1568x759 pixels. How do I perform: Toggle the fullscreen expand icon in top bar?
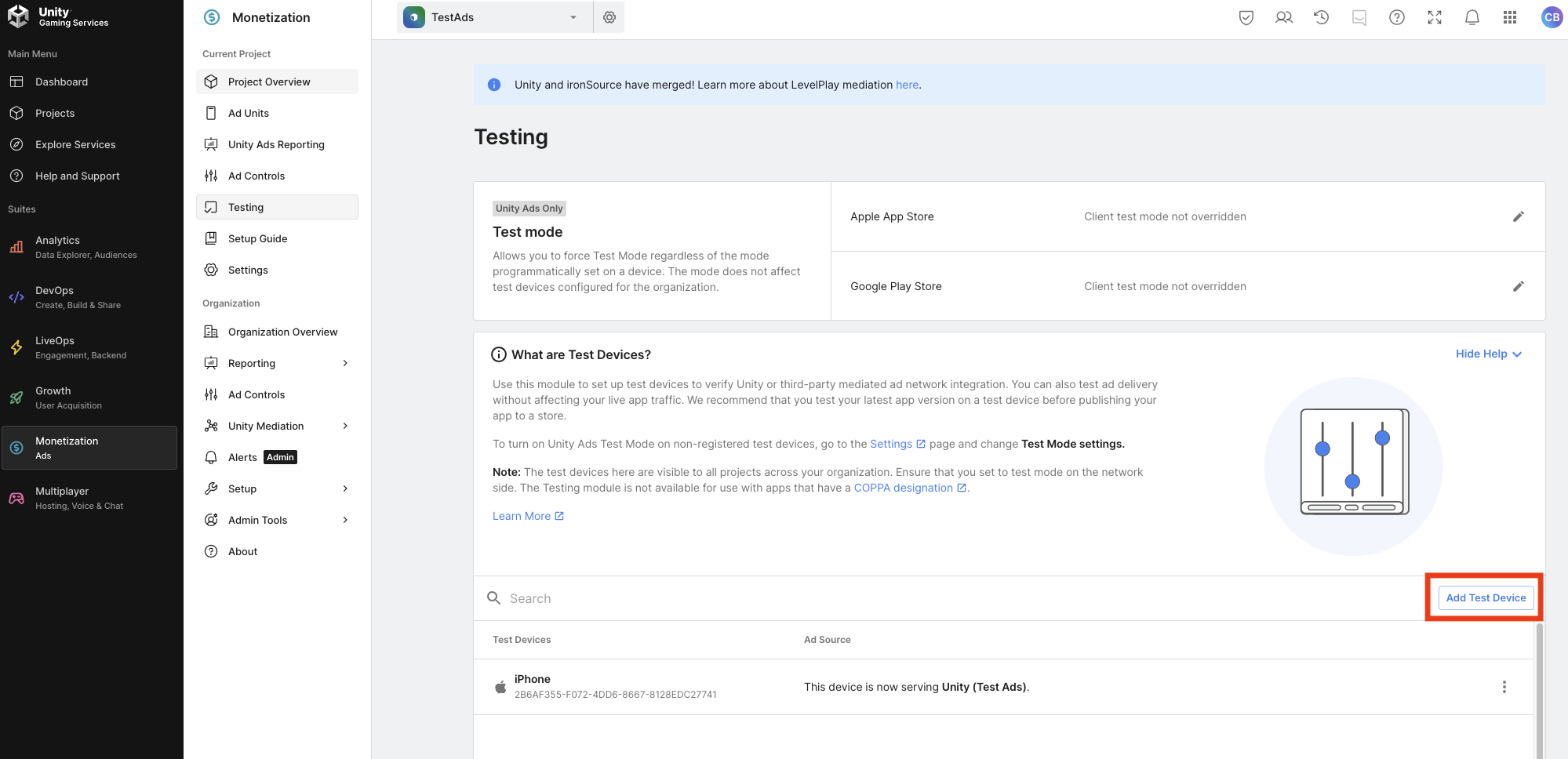click(1435, 17)
